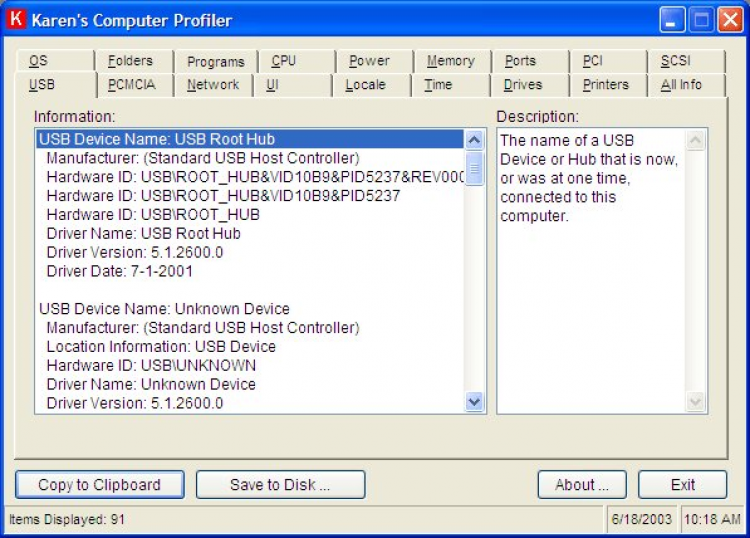Viewport: 750px width, 538px height.
Task: Minimize the Karen's Computer Profiler window
Action: tap(672, 20)
